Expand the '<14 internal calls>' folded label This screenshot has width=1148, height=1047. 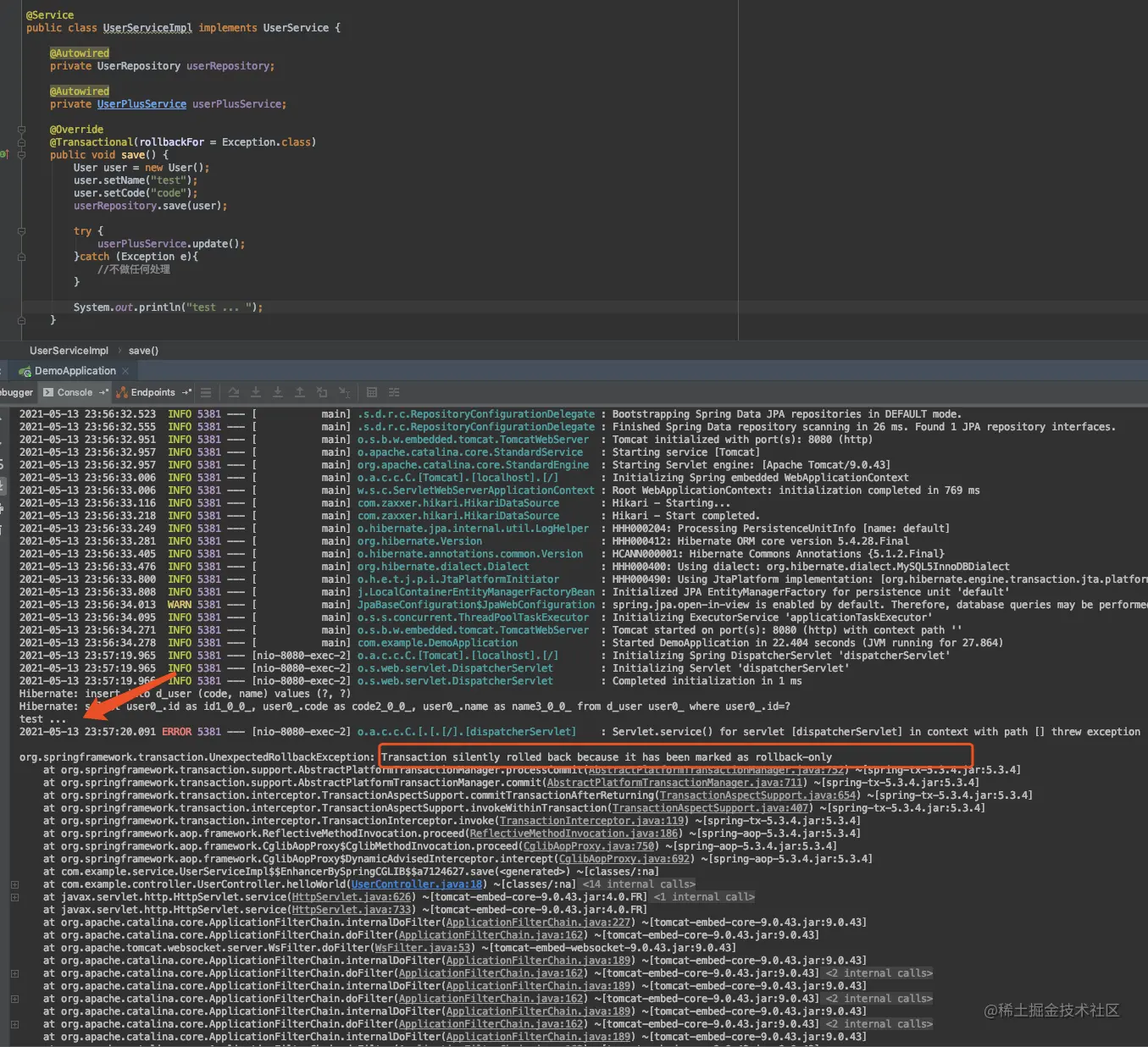coord(639,884)
